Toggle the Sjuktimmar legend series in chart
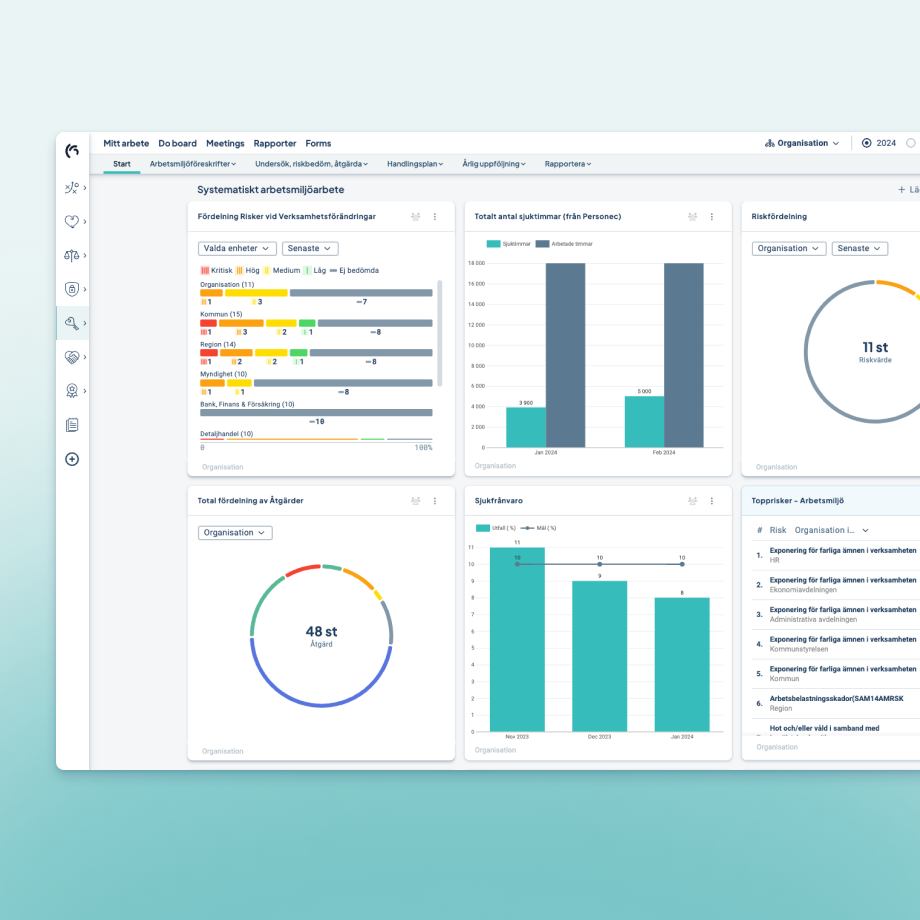This screenshot has height=920, width=920. point(509,243)
